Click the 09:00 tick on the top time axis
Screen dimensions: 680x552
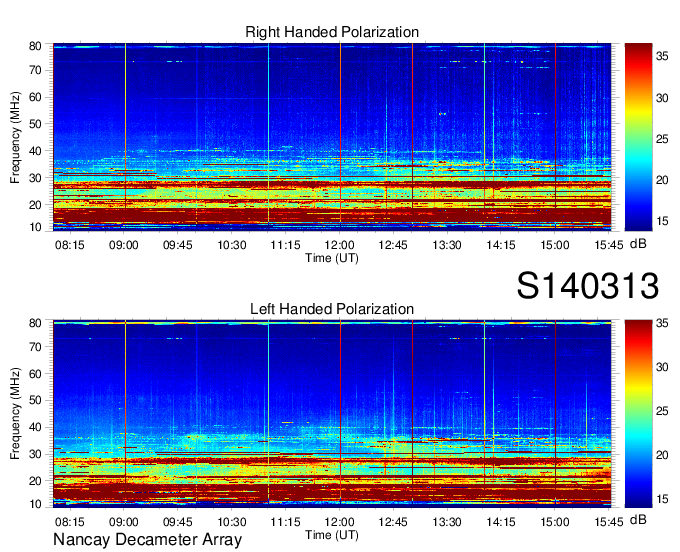pyautogui.click(x=124, y=245)
